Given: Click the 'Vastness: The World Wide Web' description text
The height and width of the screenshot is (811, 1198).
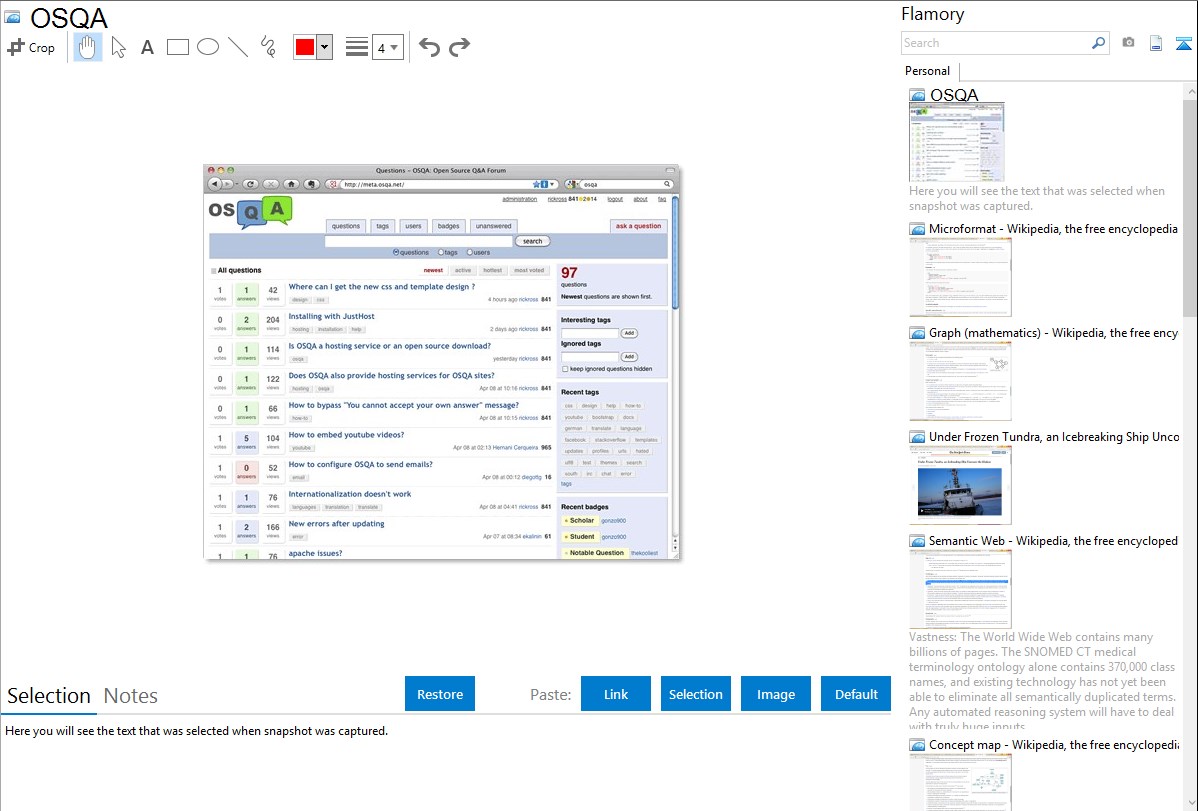Looking at the screenshot, I should pyautogui.click(x=1043, y=681).
